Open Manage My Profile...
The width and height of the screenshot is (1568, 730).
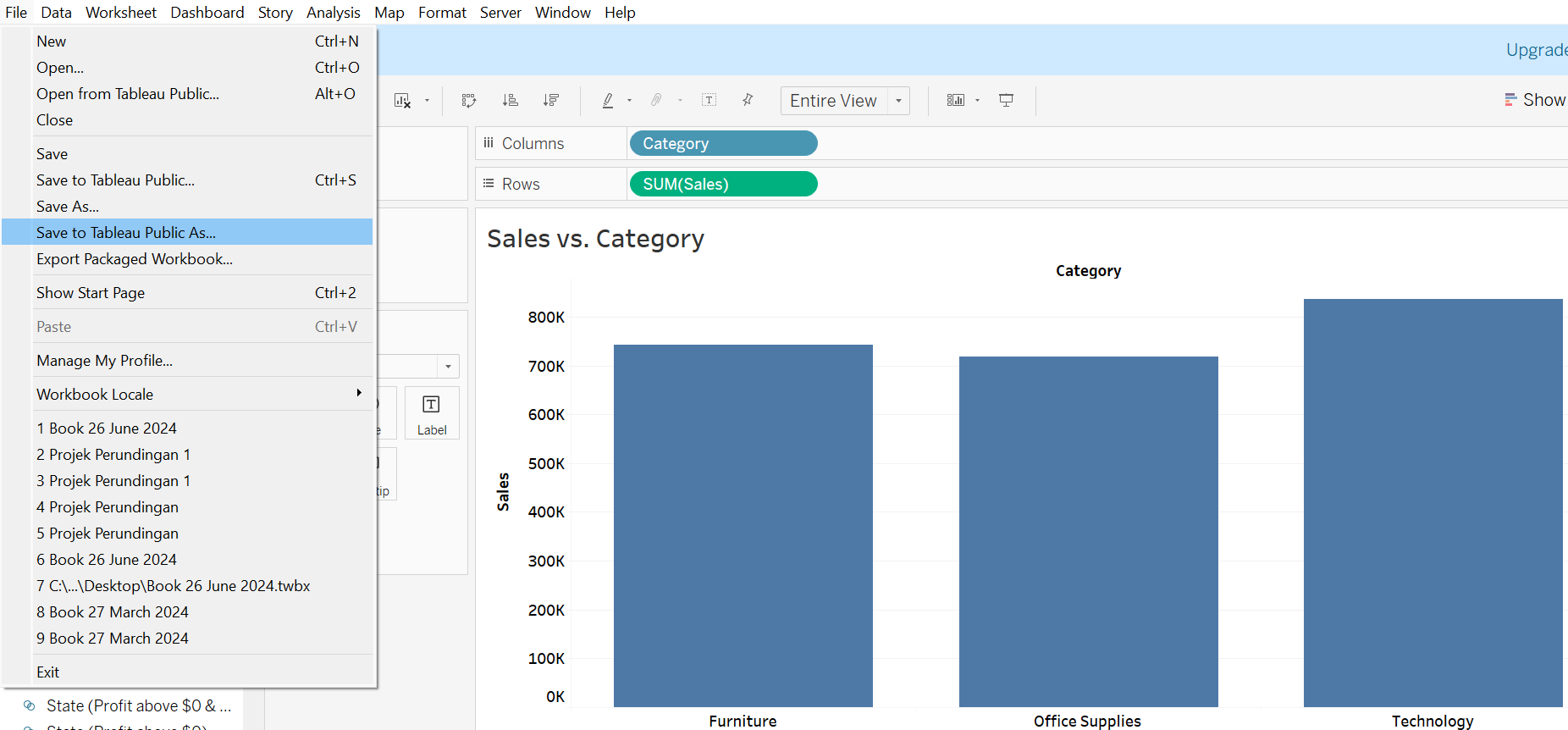[x=187, y=361]
